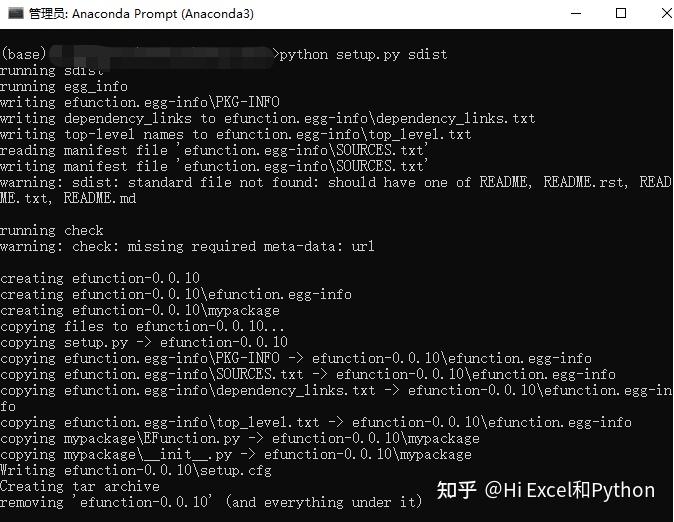The image size is (674, 522).
Task: Click the missing meta-data url warning
Action: tap(187, 246)
